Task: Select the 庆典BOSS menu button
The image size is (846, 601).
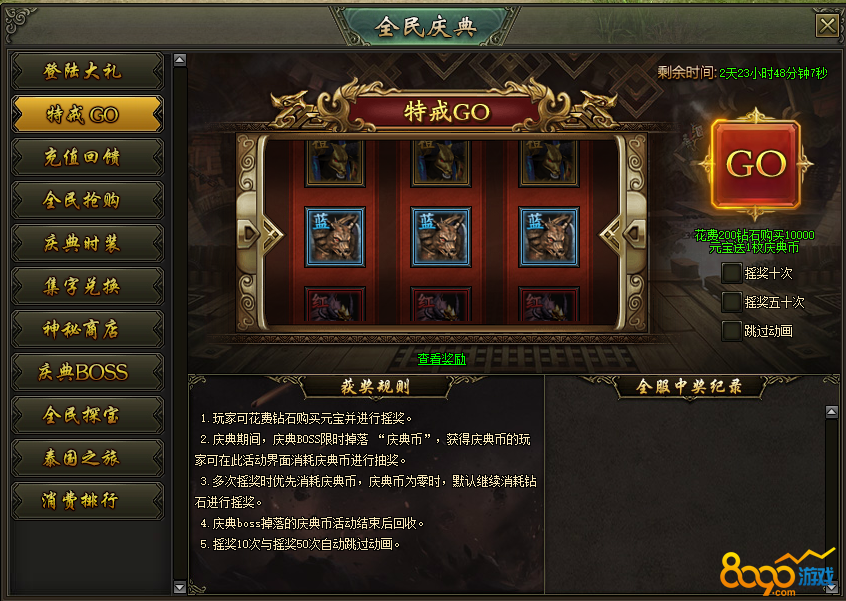Action: click(x=87, y=372)
